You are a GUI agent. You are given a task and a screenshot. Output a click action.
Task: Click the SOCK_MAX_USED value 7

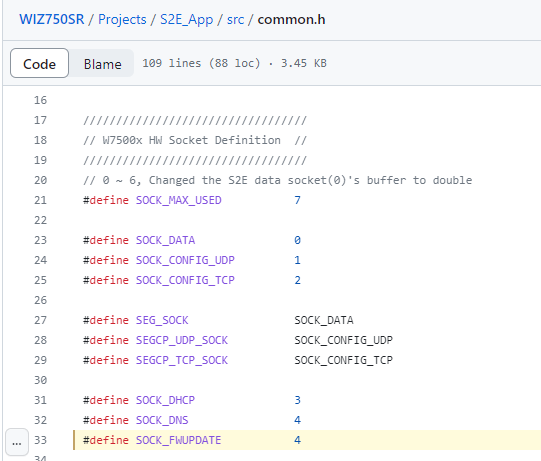pyautogui.click(x=297, y=200)
